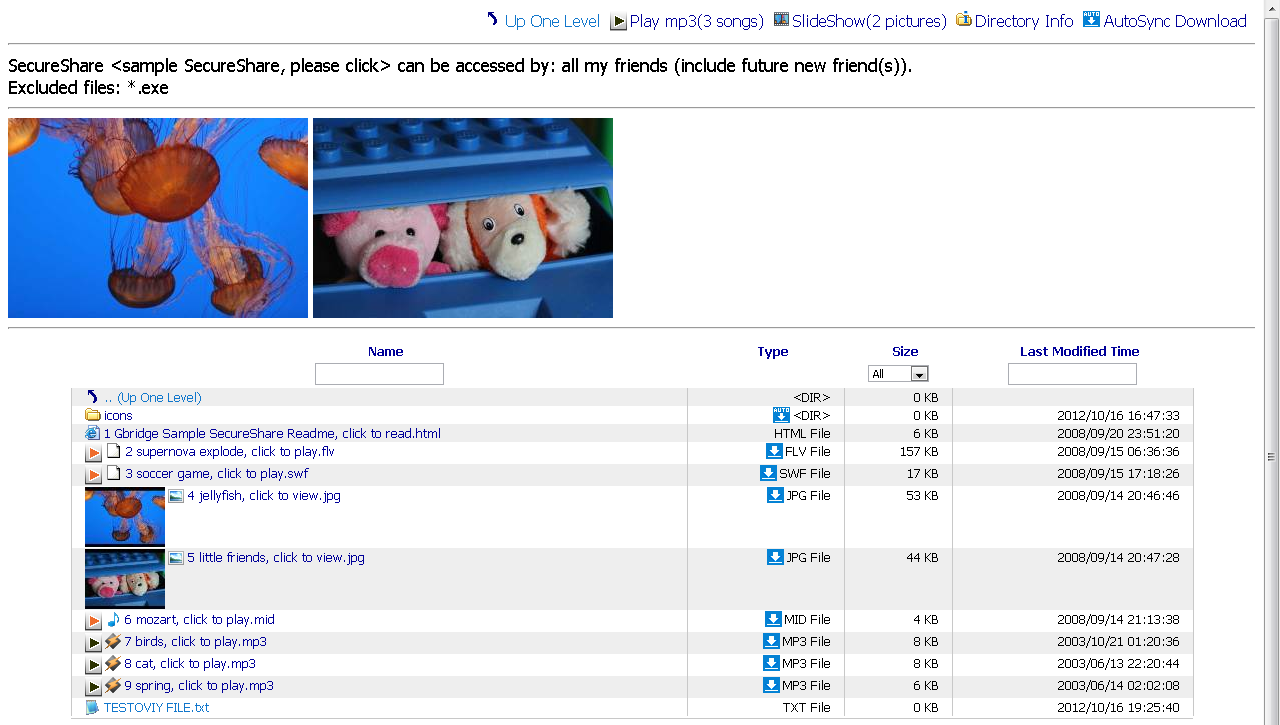The image size is (1280, 725).
Task: Open 3 soccer game swf link
Action: click(217, 473)
